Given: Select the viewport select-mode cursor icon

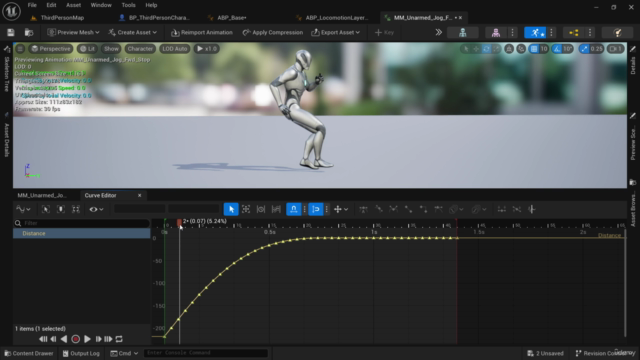Looking at the screenshot, I should tap(466, 49).
